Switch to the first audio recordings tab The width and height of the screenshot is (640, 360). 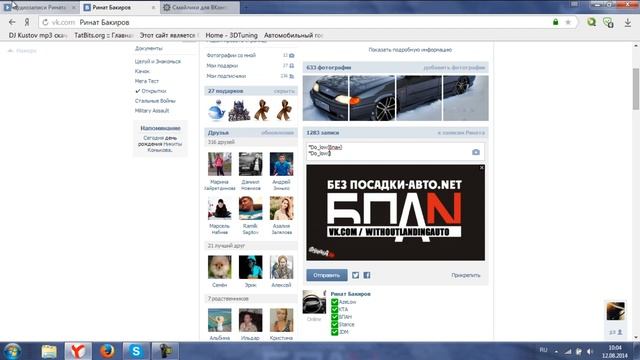point(40,7)
